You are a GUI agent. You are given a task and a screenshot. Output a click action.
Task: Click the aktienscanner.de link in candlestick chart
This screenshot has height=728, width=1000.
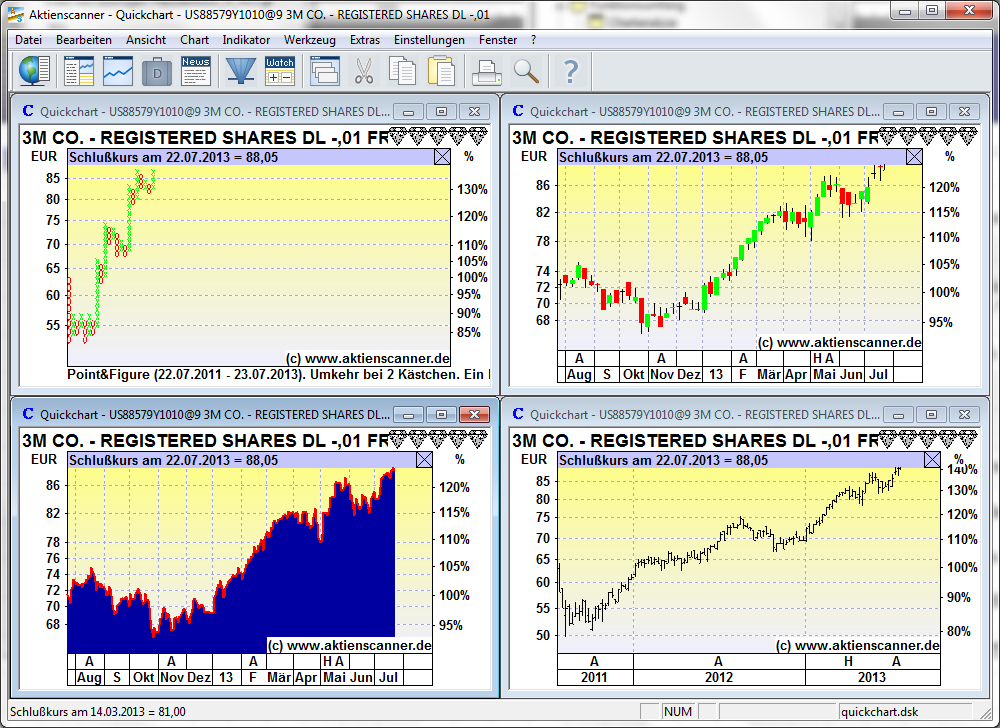click(x=839, y=342)
